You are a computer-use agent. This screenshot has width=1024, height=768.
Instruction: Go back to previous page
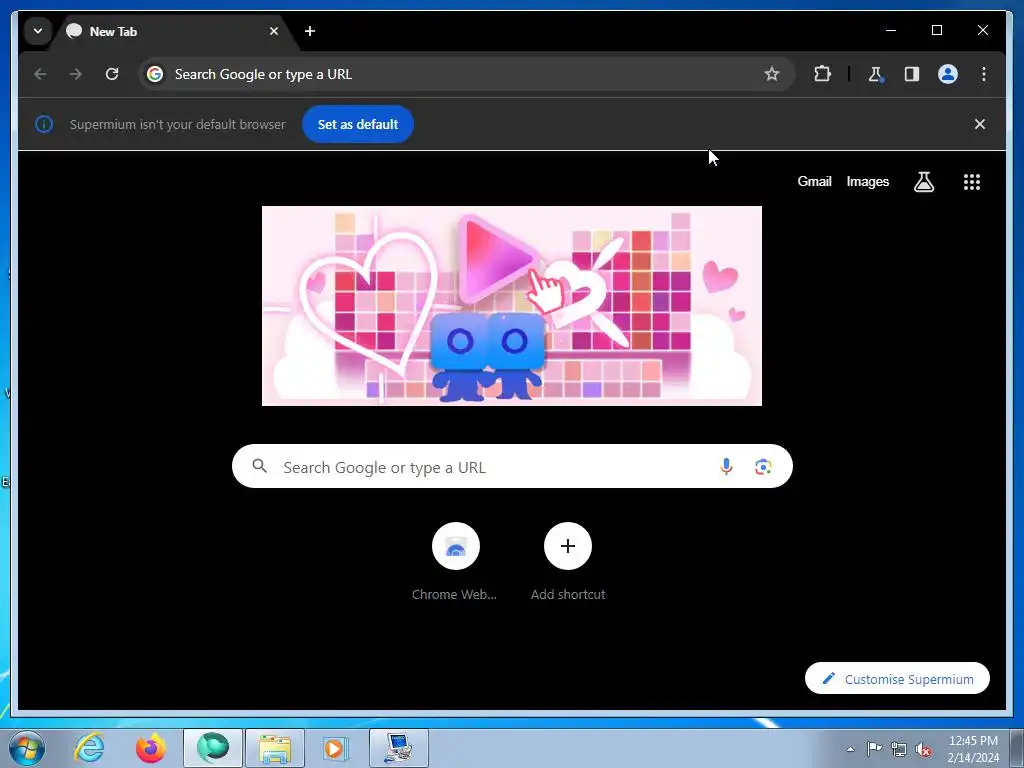tap(40, 74)
